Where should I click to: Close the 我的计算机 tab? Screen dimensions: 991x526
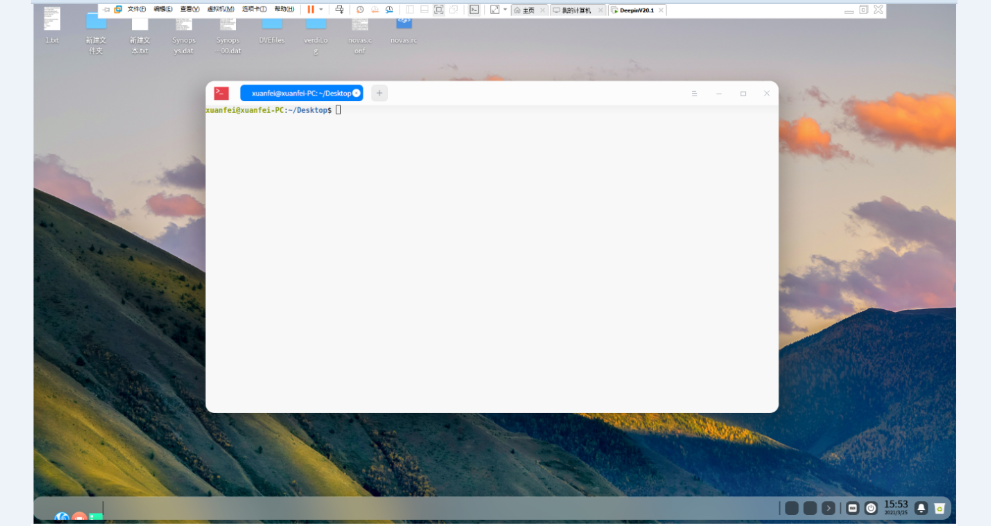point(600,10)
